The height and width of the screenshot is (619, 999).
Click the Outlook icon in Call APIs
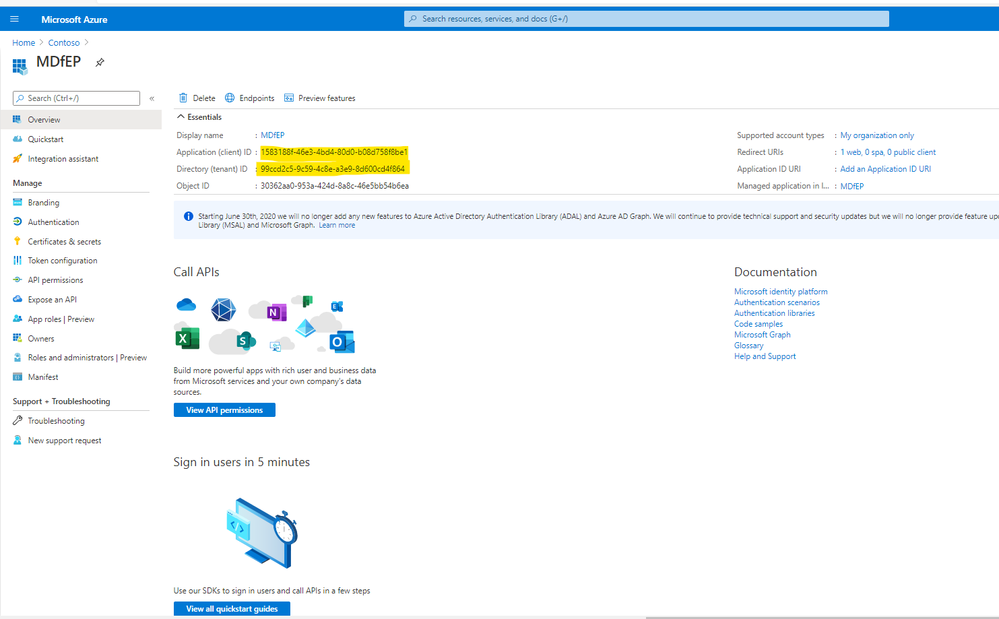coord(341,342)
